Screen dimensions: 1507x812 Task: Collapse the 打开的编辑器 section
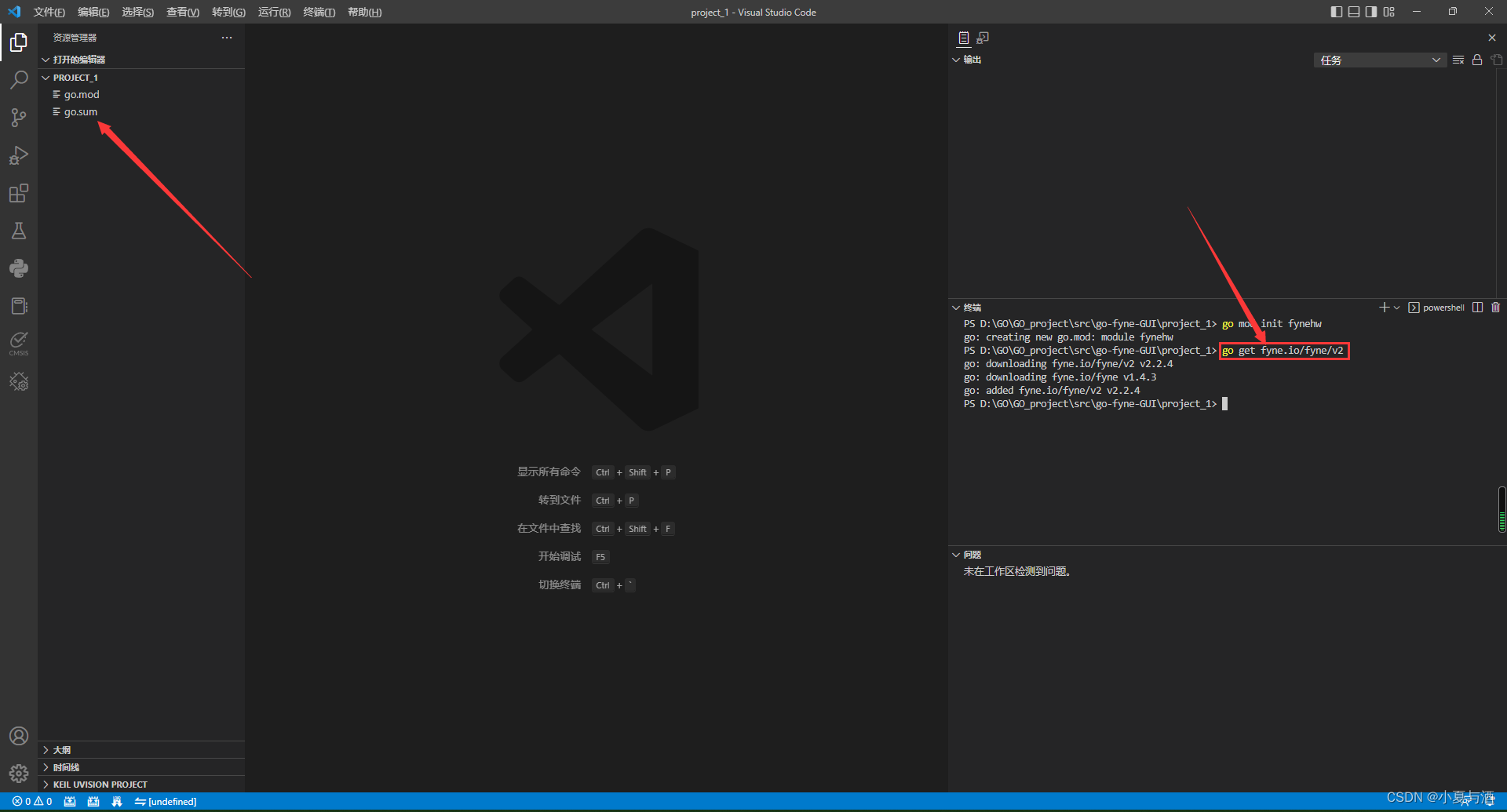(x=141, y=60)
